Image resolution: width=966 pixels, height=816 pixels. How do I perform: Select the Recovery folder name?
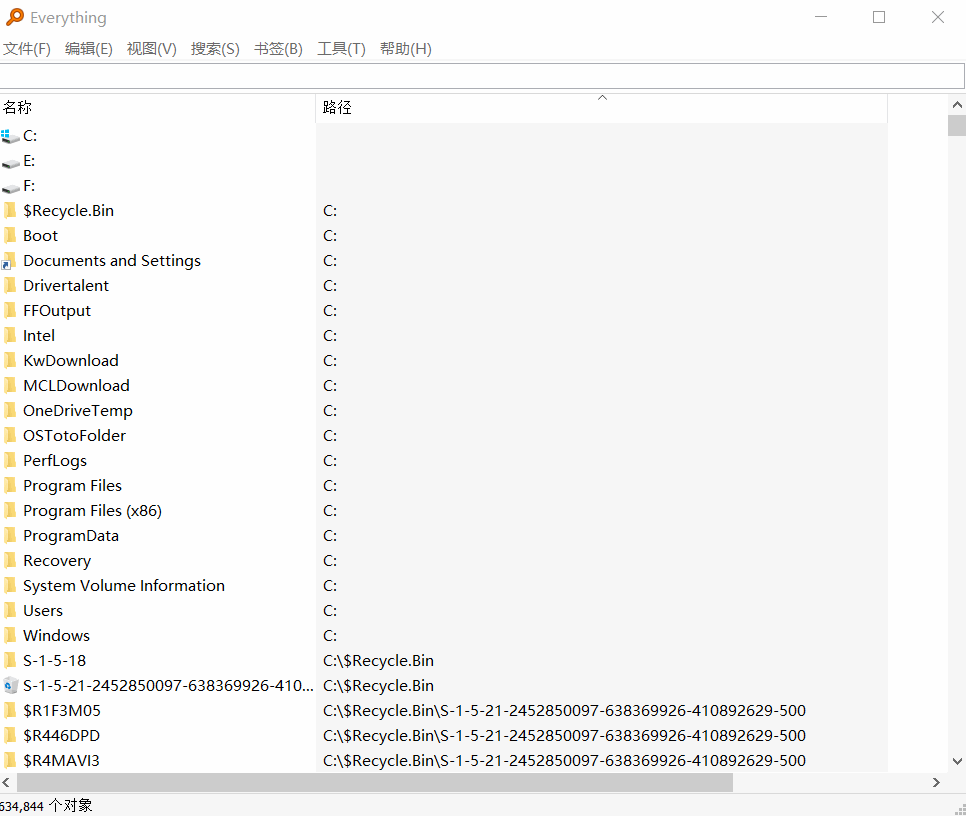click(x=57, y=561)
